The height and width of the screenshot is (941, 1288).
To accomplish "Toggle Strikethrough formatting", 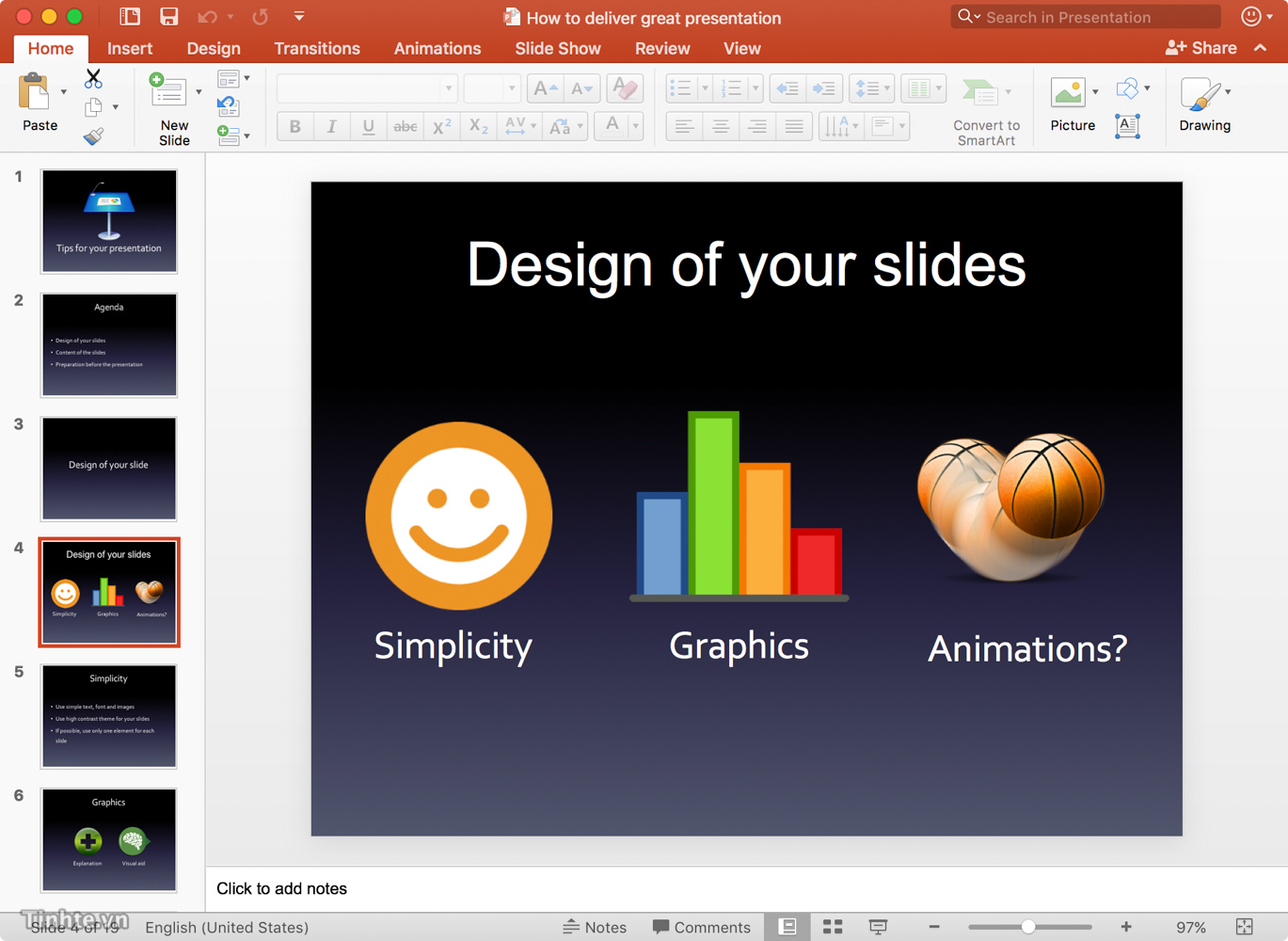I will [405, 126].
